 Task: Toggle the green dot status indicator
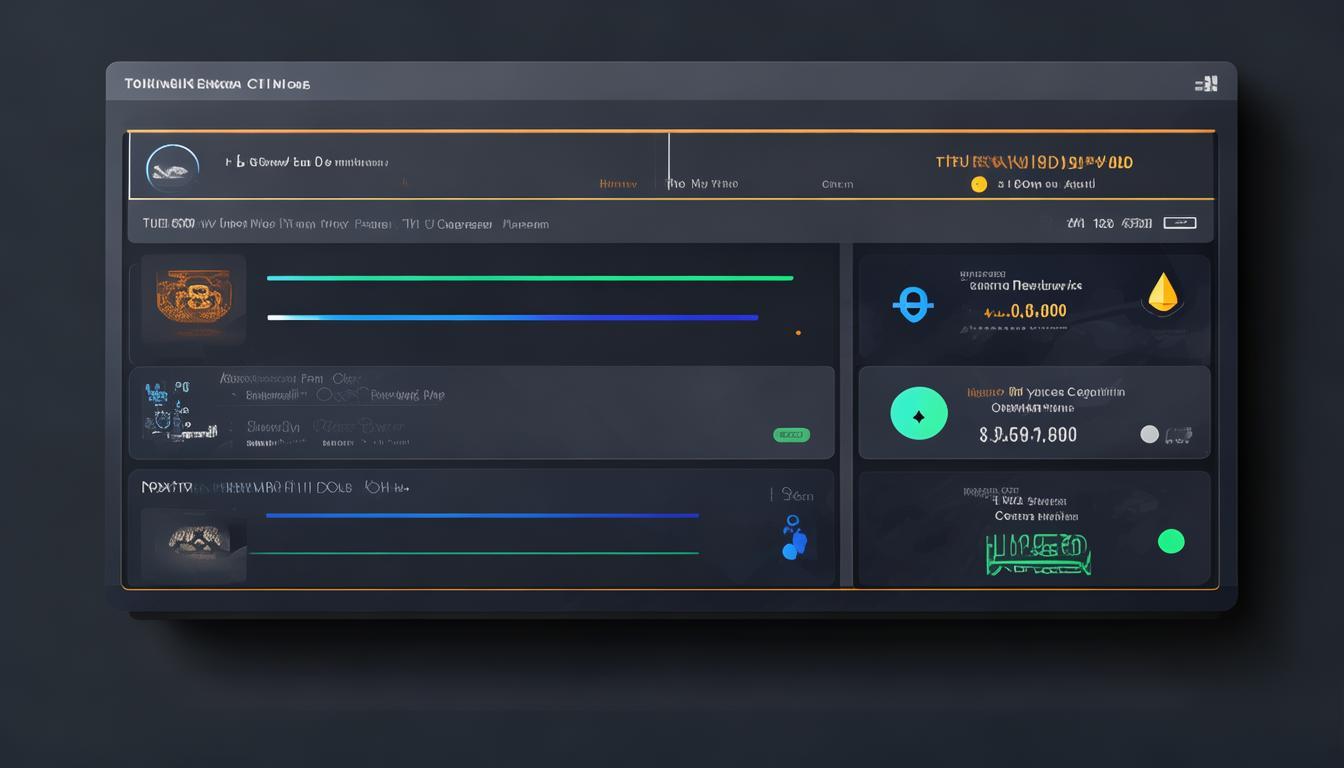pos(1171,541)
